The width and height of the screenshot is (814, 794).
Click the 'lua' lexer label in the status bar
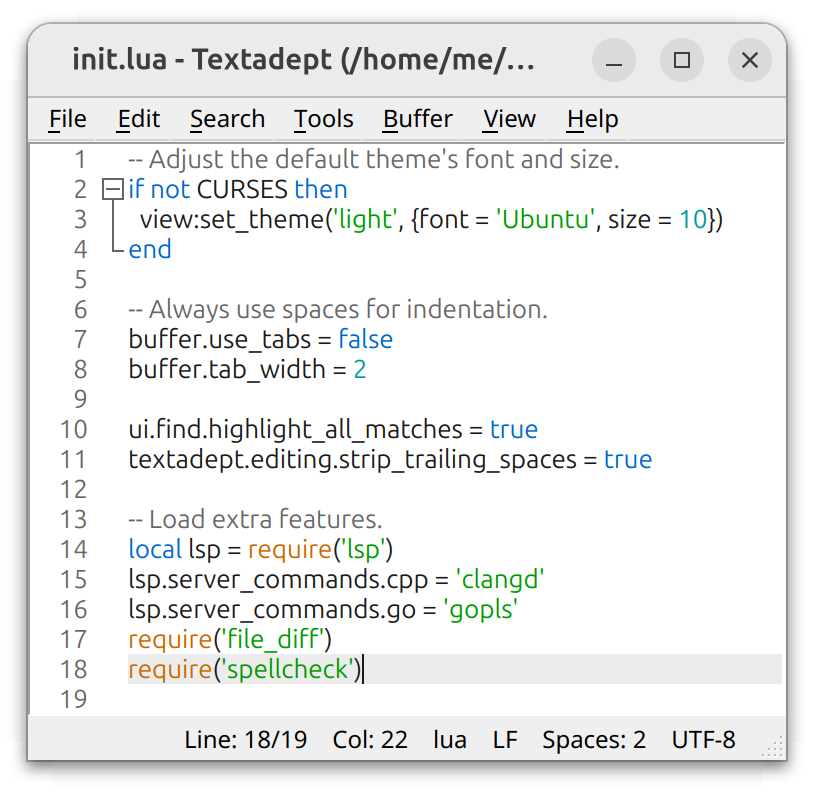click(x=450, y=739)
